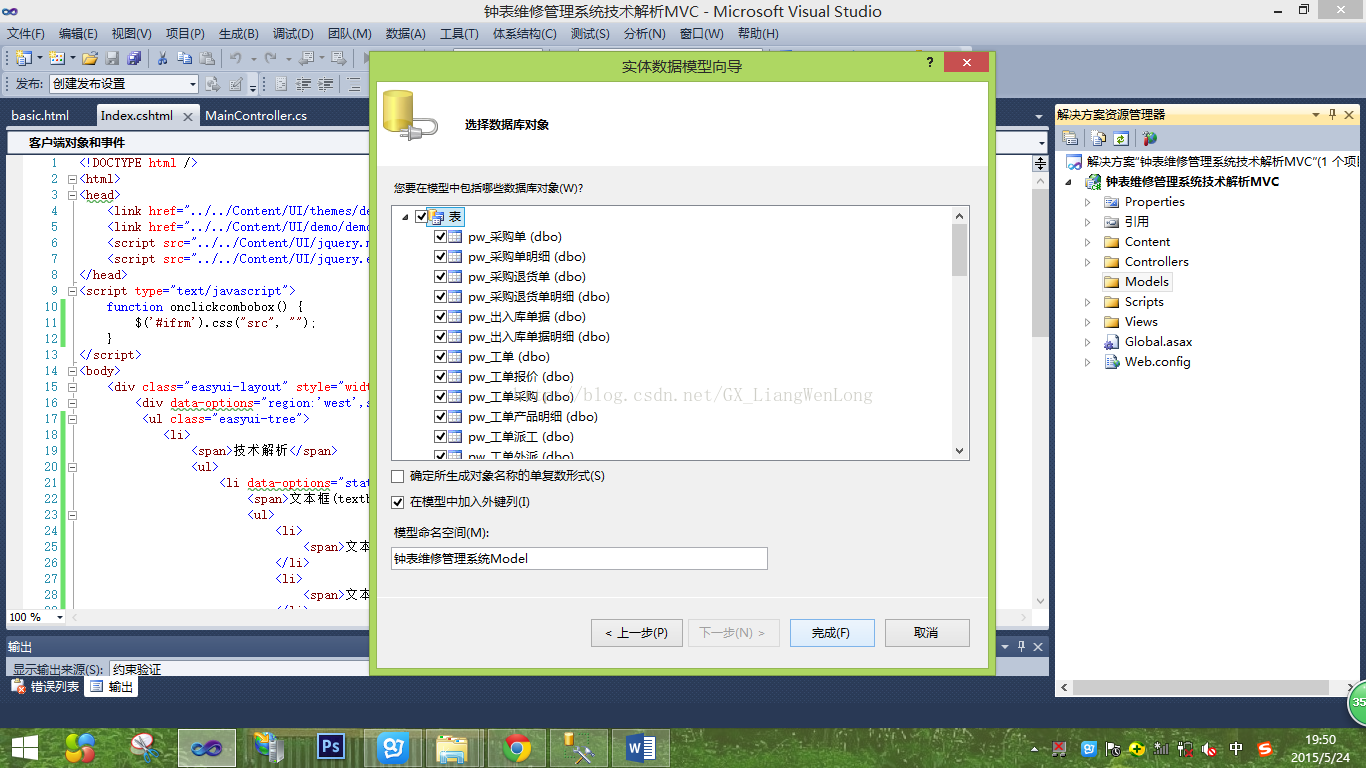Screen dimensions: 1366x768
Task: Switch to the 错误列表 panel tab
Action: click(x=46, y=687)
